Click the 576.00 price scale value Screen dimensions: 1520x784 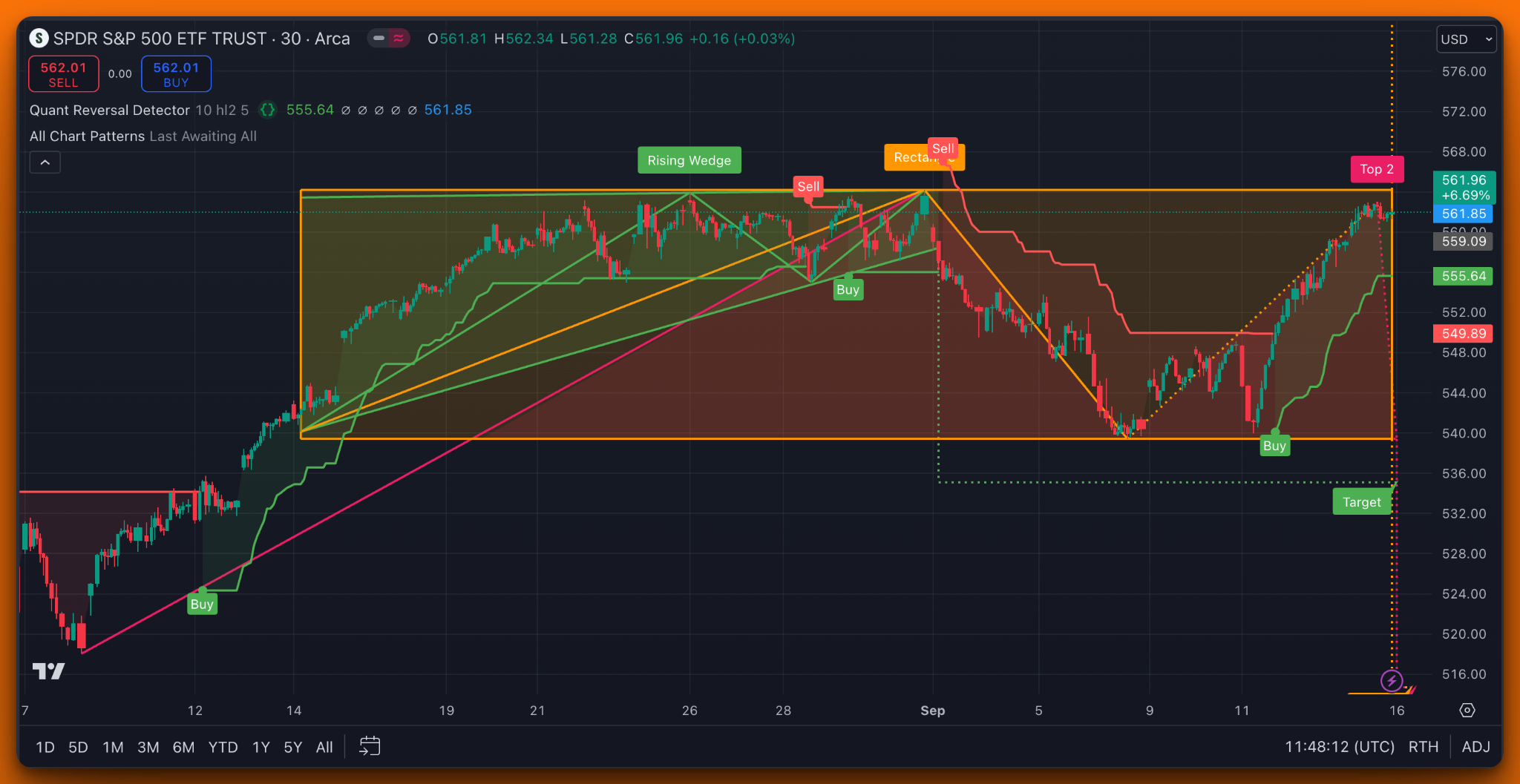[x=1464, y=72]
